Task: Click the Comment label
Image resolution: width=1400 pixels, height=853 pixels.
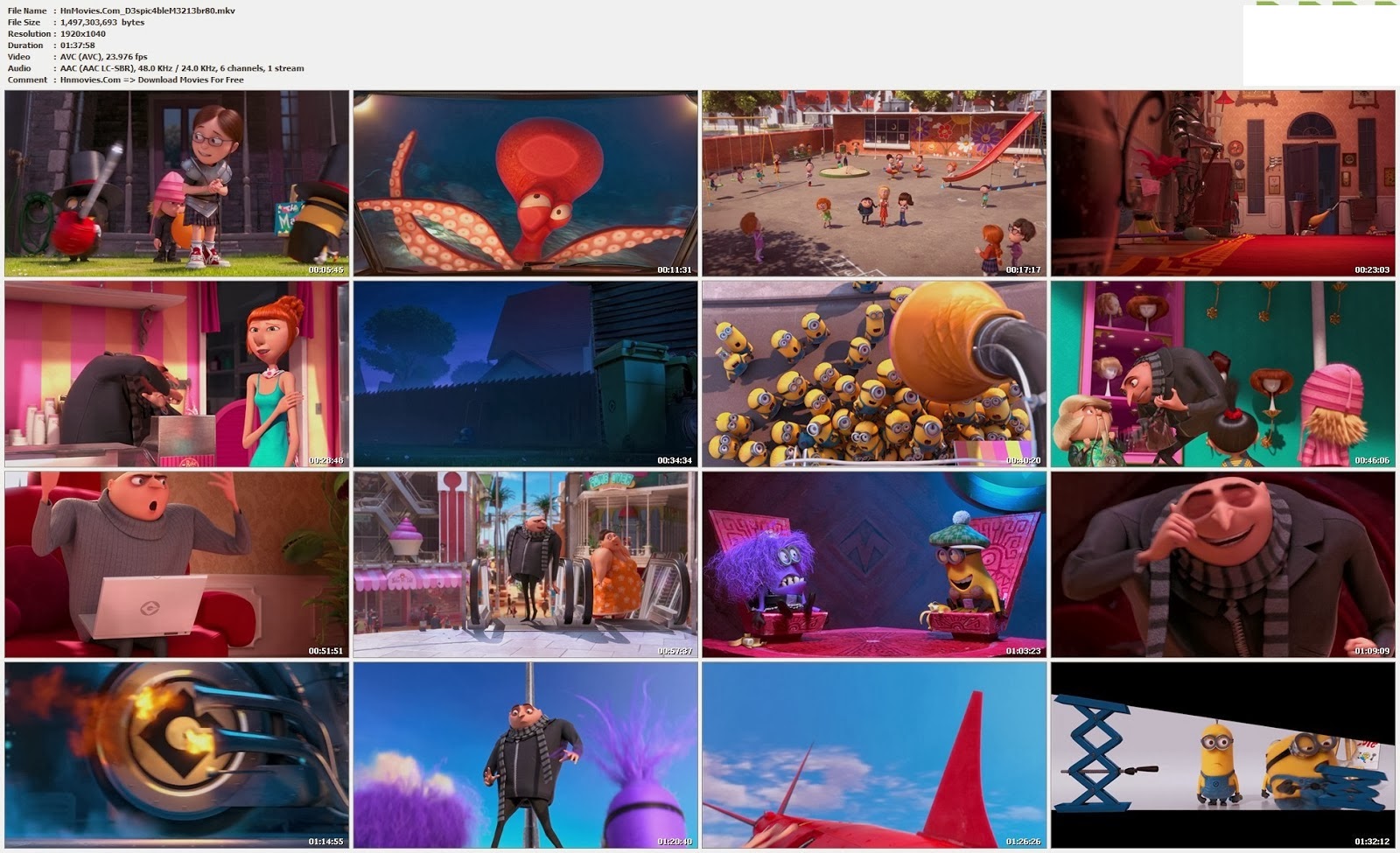Action: tap(27, 80)
